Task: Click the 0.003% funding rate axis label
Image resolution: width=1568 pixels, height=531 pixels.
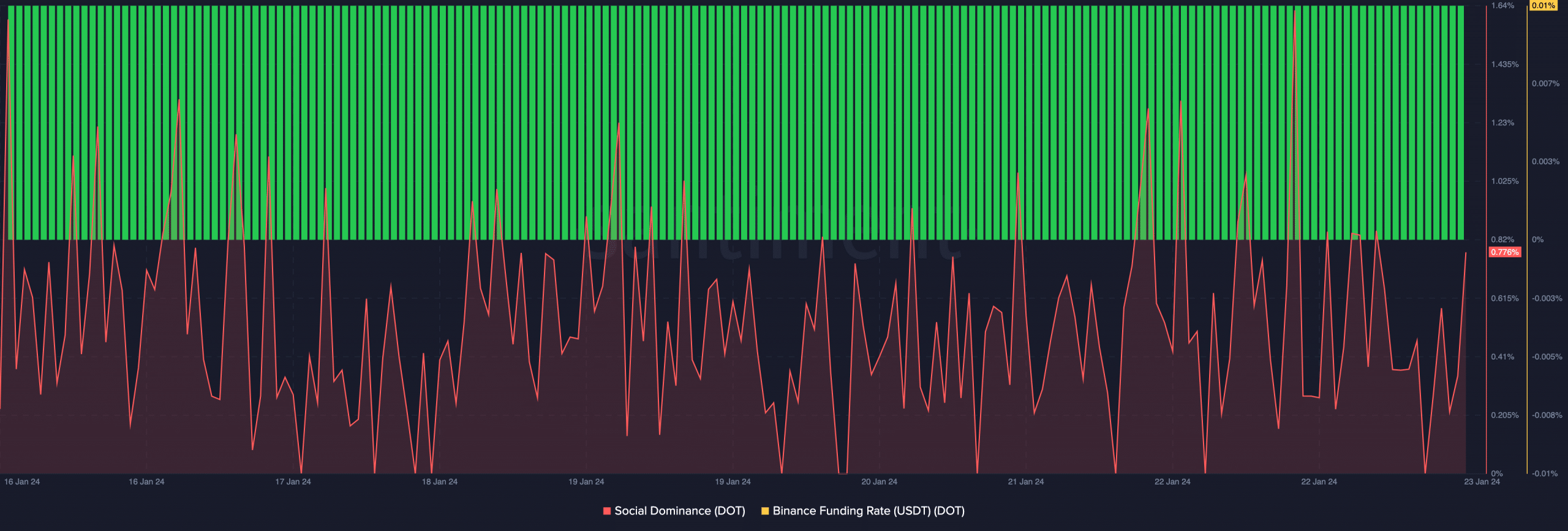Action: pos(1546,162)
